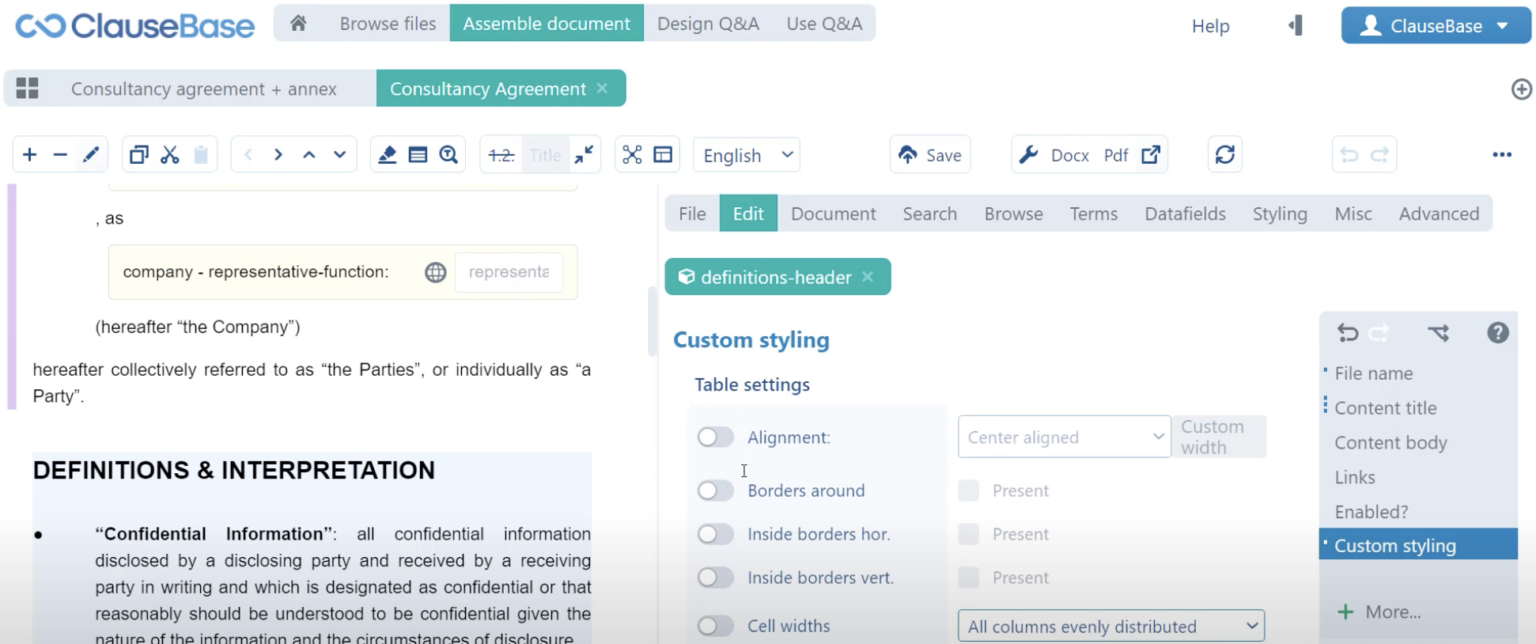Enable the Borders around toggle
The image size is (1536, 644).
click(715, 491)
